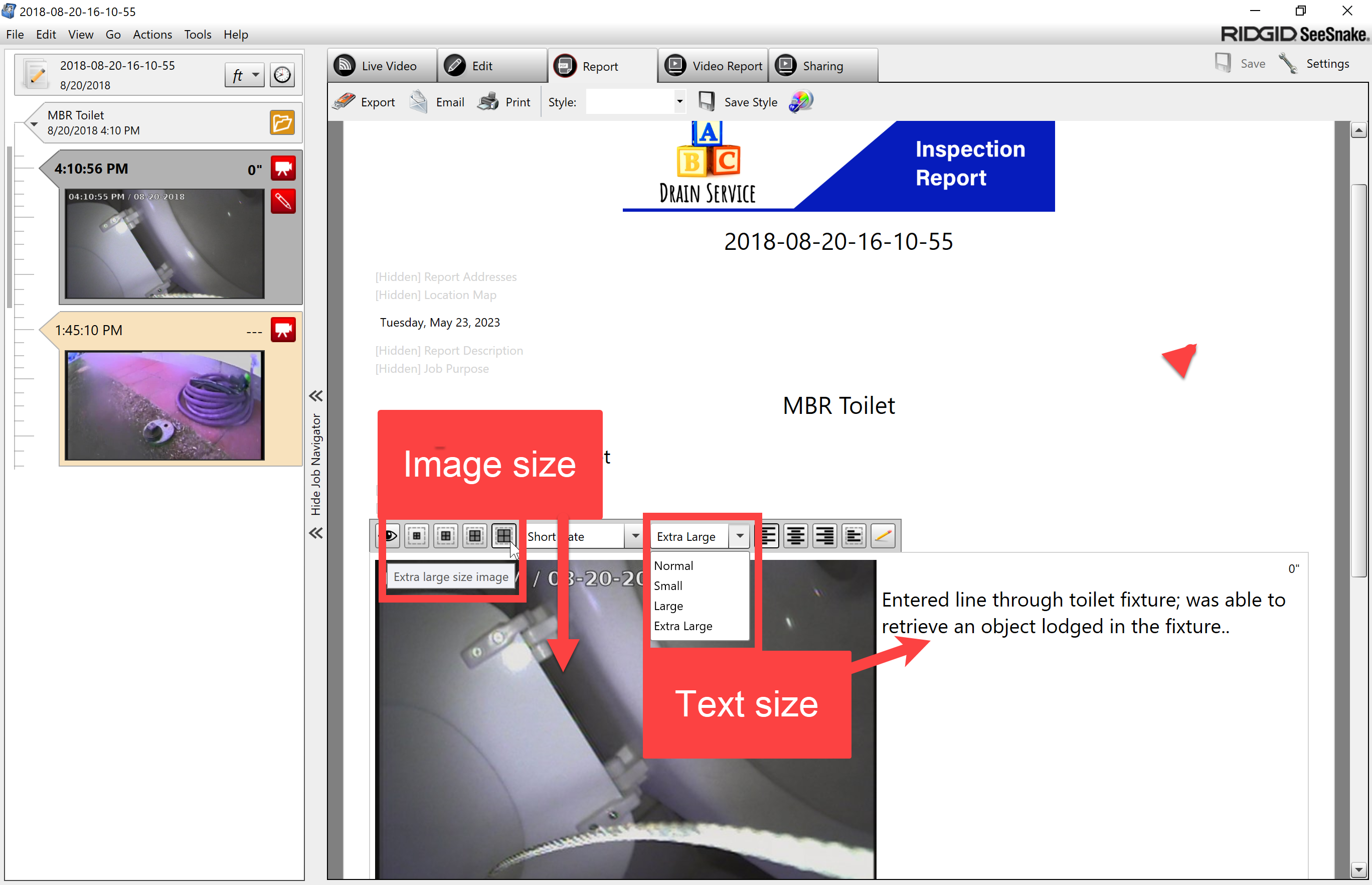Click the Print report icon
Image resolution: width=1372 pixels, height=885 pixels.
(489, 102)
